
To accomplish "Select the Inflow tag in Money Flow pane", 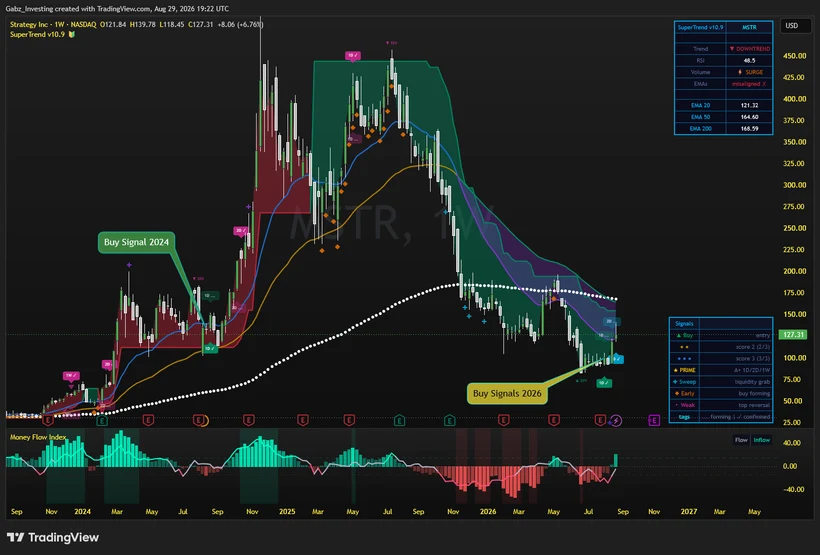I will (x=761, y=440).
